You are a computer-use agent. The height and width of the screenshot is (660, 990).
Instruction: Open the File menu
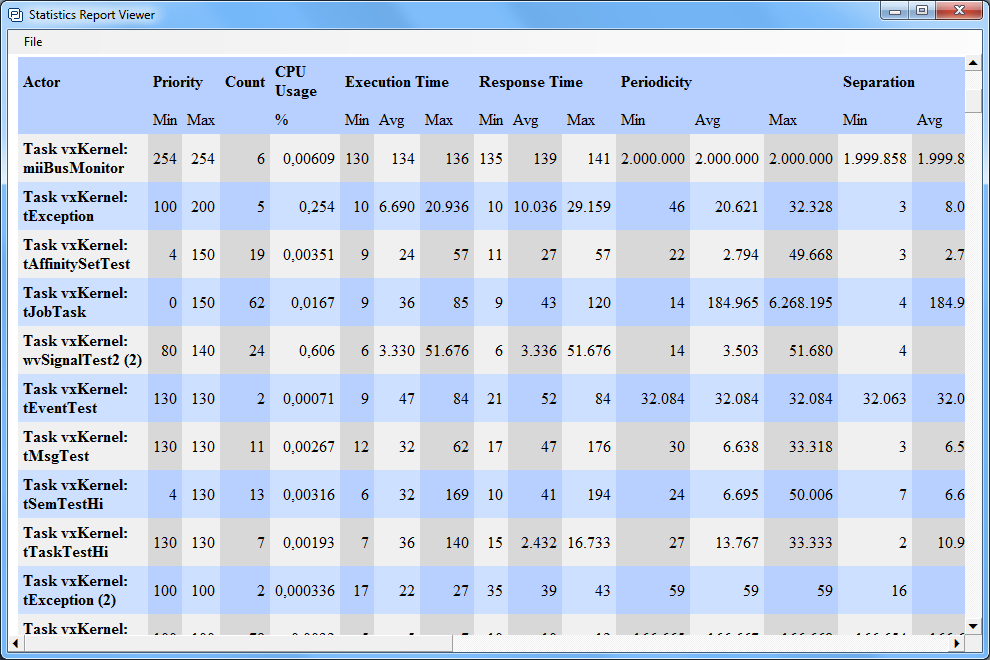33,42
